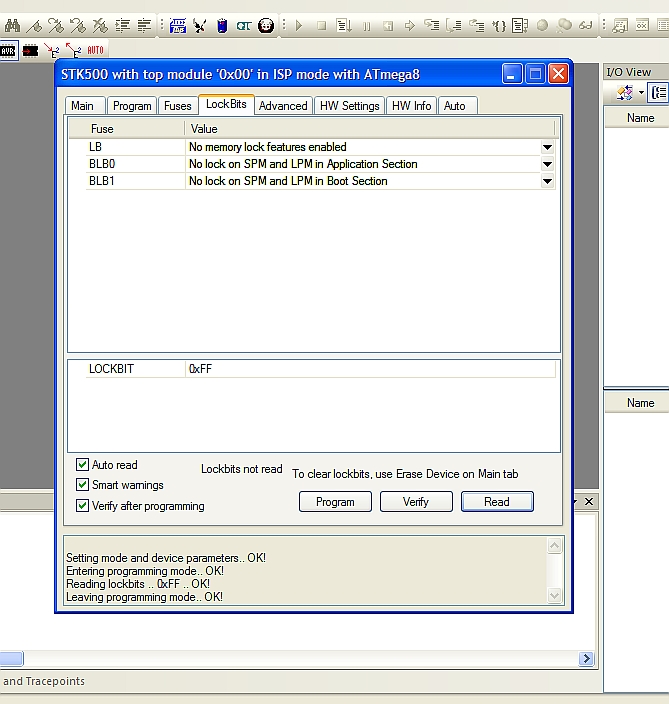Image resolution: width=669 pixels, height=704 pixels.
Task: Remove all breakpoints icon
Action: pyautogui.click(x=564, y=26)
